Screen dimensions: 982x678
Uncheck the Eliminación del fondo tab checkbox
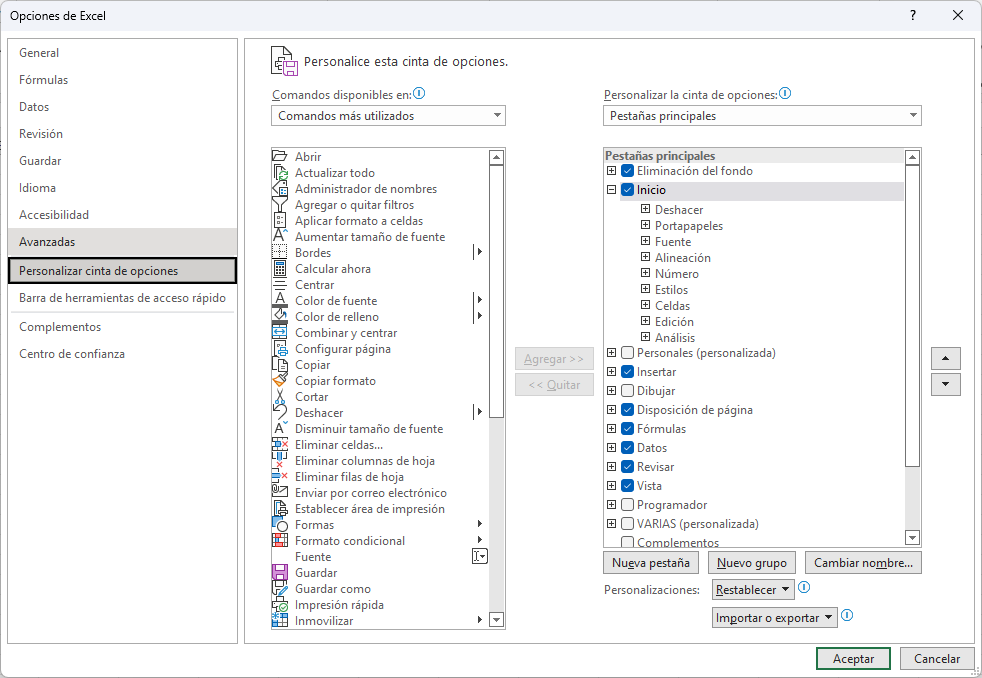(628, 170)
